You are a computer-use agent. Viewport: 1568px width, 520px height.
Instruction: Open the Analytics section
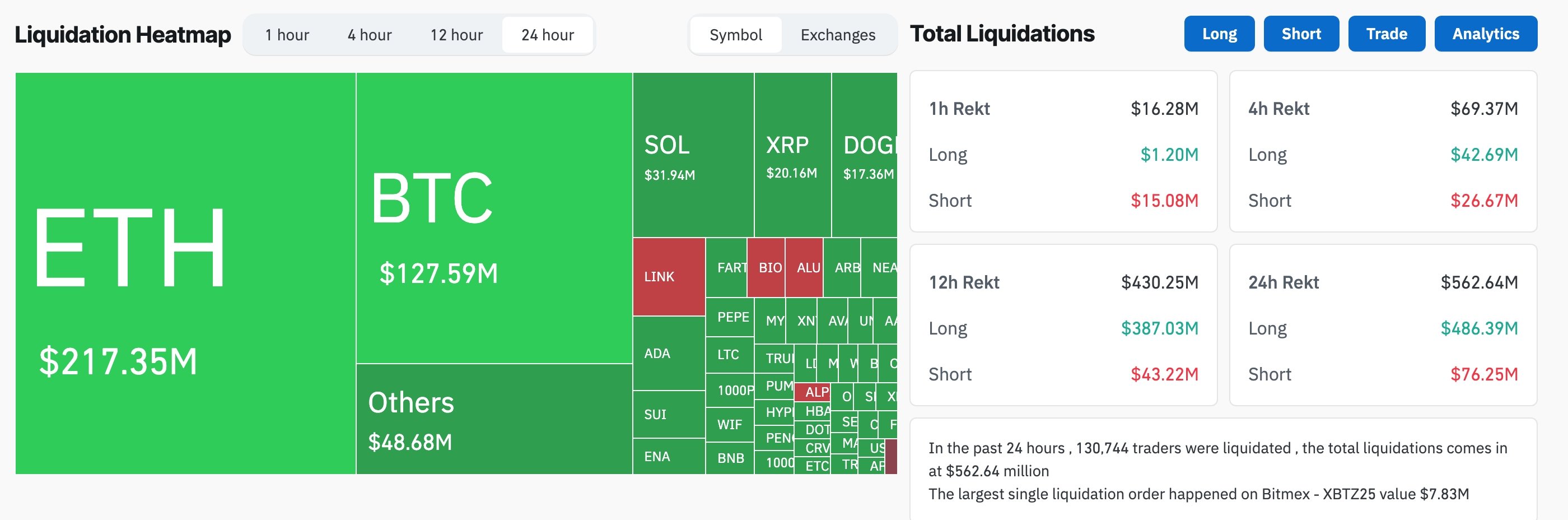click(1486, 34)
